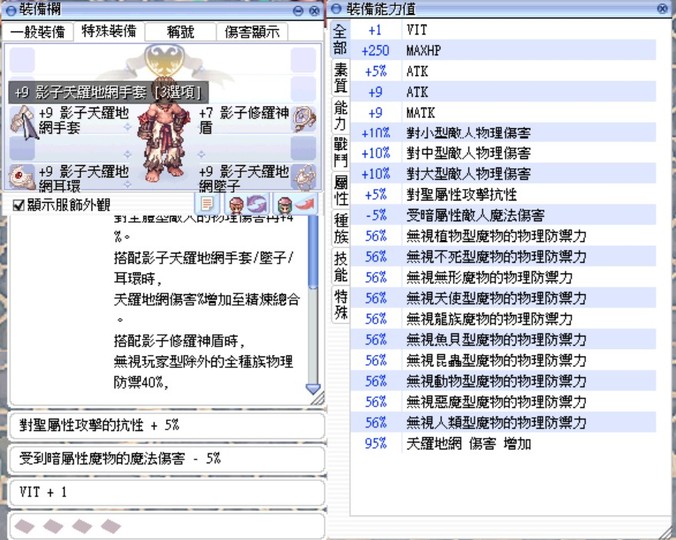Open the 種族 vertical stats tab

(x=340, y=229)
